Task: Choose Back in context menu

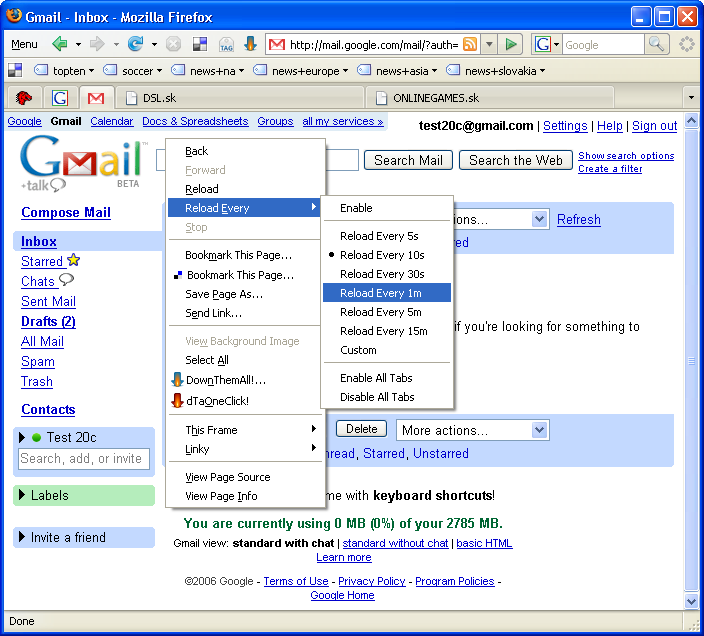Action: tap(246, 151)
